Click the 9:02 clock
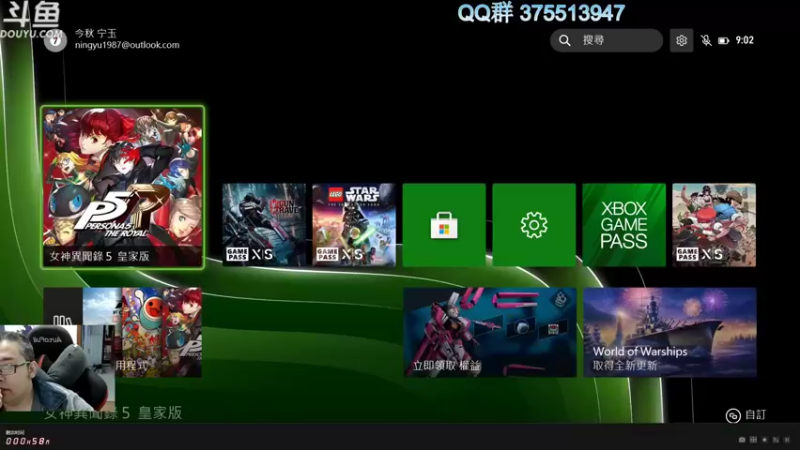 (744, 40)
